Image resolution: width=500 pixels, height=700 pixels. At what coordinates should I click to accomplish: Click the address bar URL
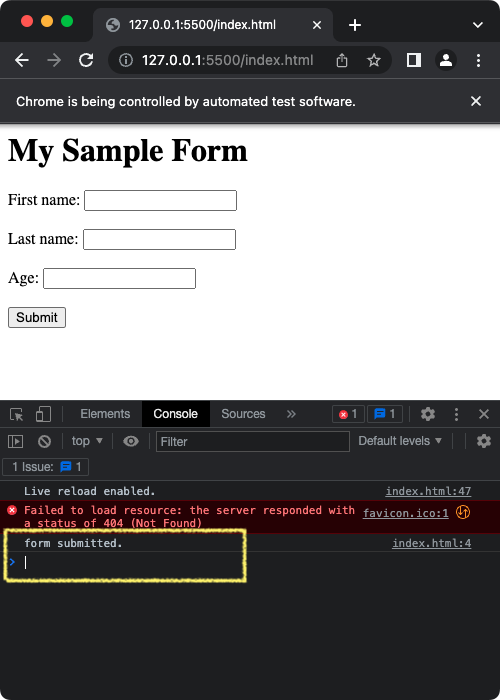(227, 60)
